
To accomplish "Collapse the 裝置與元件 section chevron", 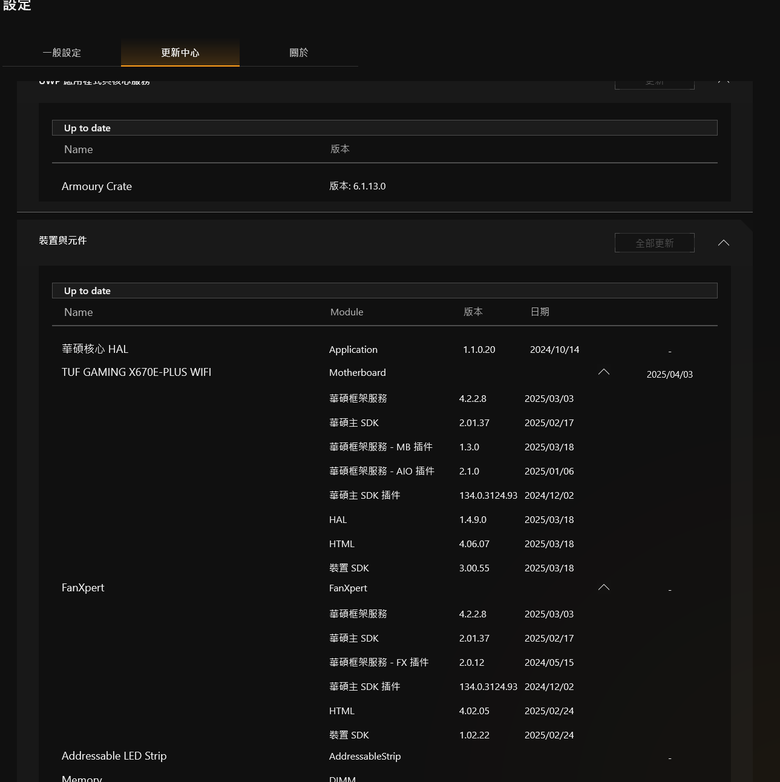I will [x=724, y=243].
